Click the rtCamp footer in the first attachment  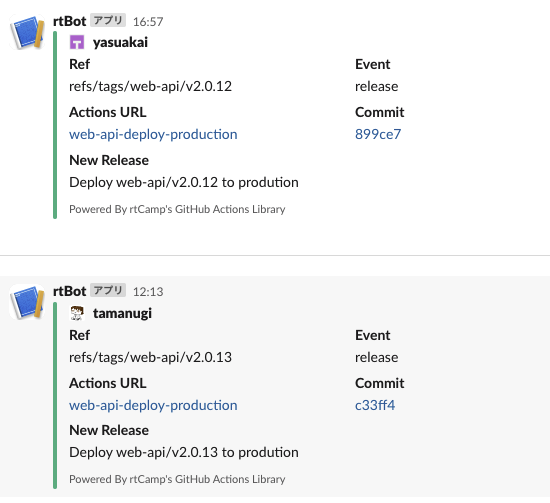(177, 209)
